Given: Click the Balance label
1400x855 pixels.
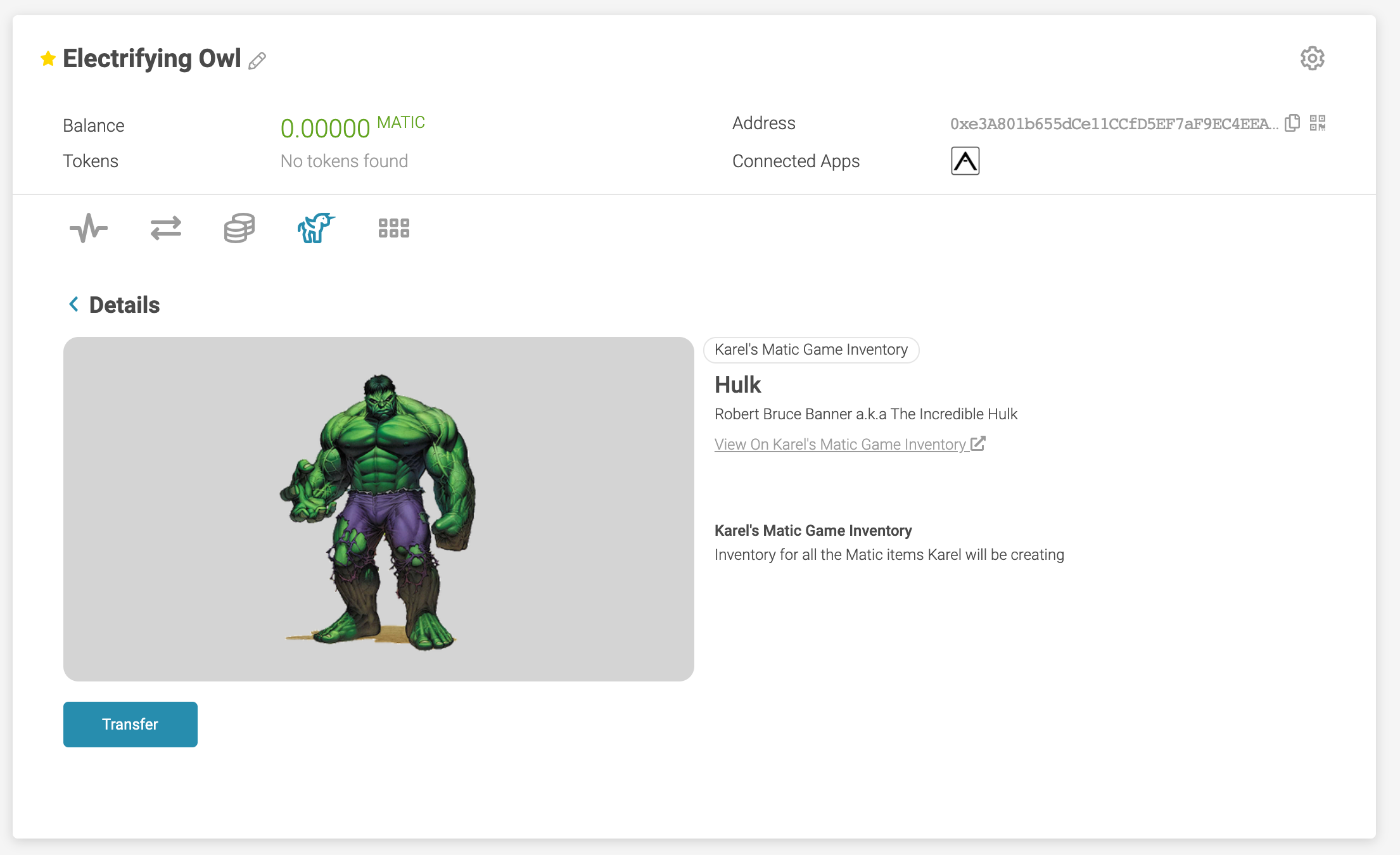Looking at the screenshot, I should click(x=94, y=126).
